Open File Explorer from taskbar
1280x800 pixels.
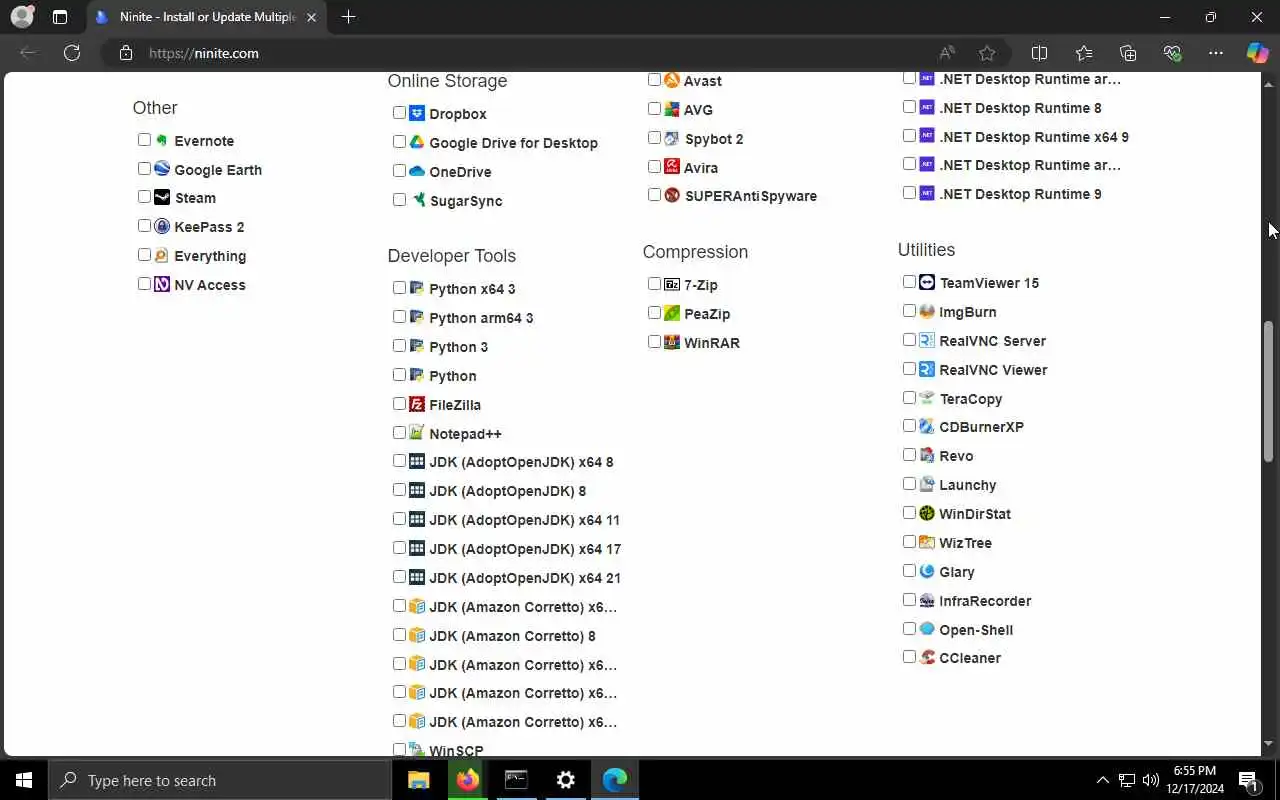click(x=418, y=780)
